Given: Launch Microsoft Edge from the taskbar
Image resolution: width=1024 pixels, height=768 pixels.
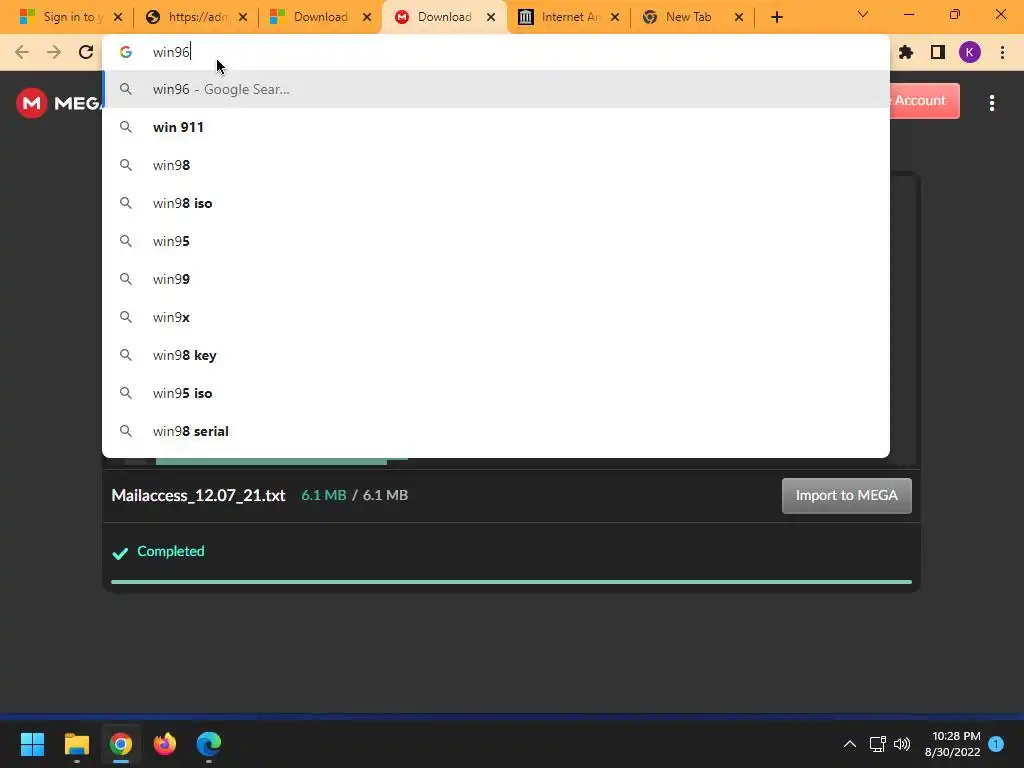Looking at the screenshot, I should click(209, 744).
